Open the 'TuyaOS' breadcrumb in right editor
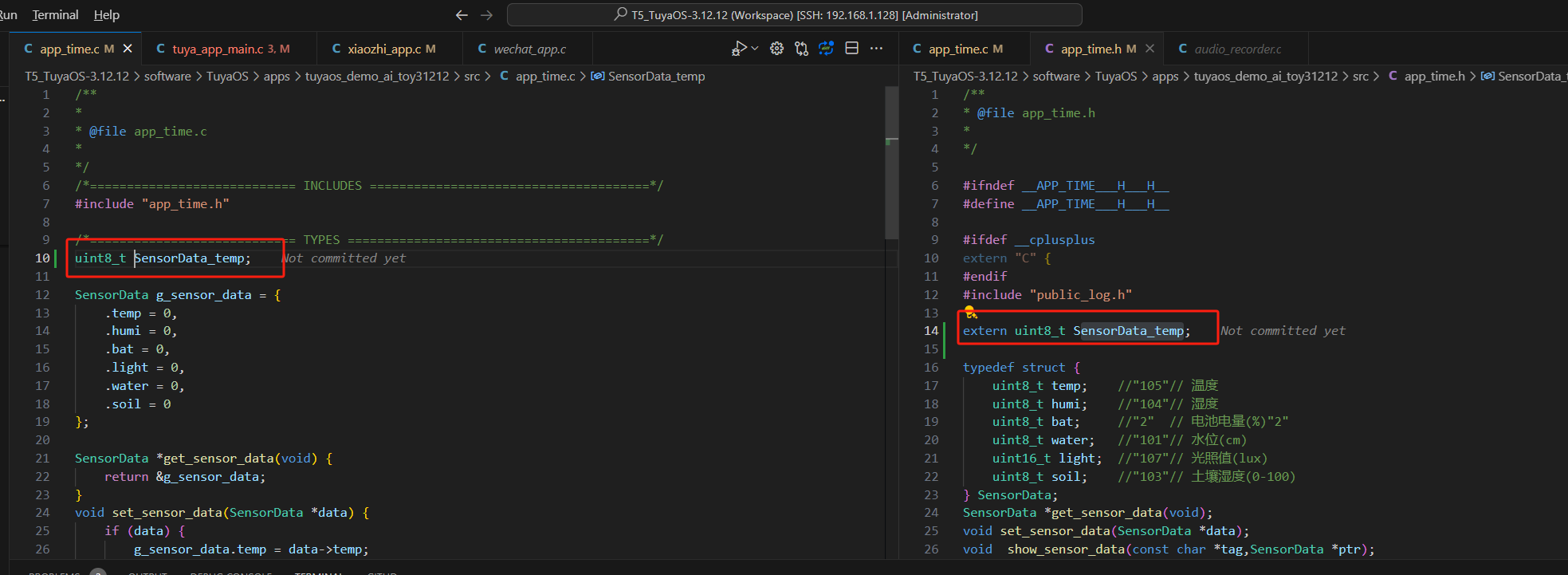This screenshot has width=1568, height=575. tap(1116, 77)
